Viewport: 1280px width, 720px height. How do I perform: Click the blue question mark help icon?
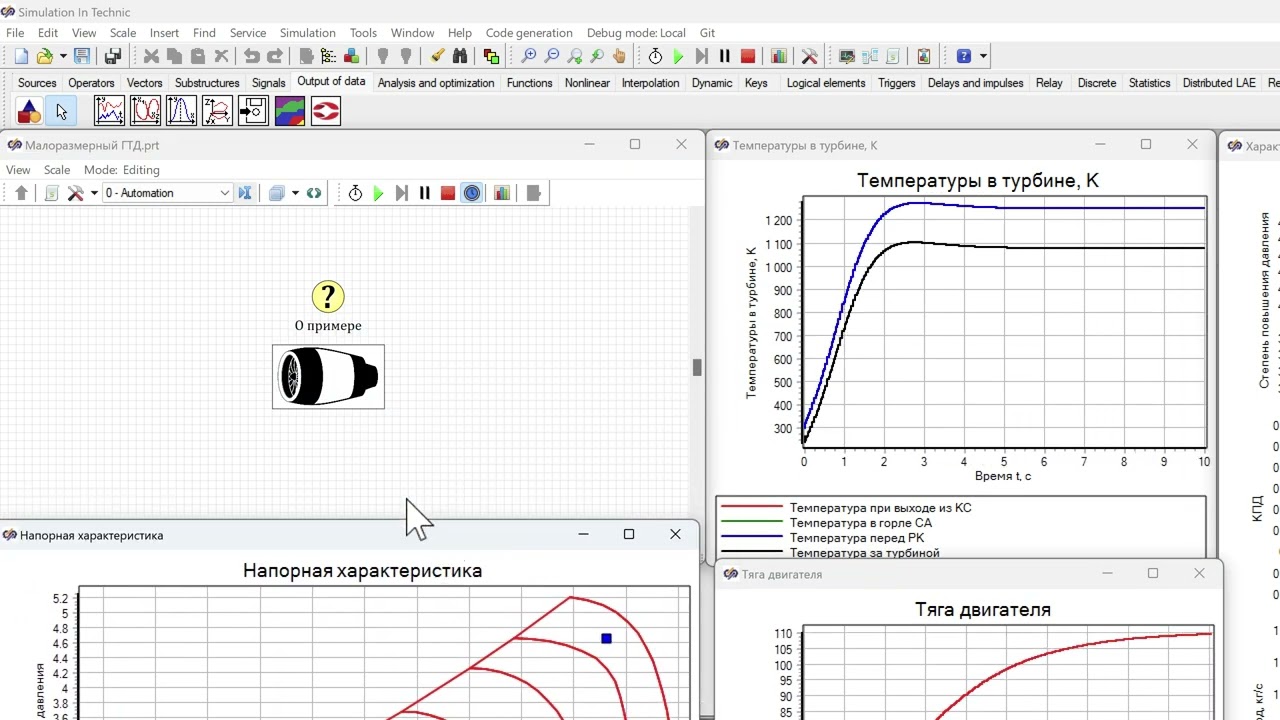coord(964,56)
